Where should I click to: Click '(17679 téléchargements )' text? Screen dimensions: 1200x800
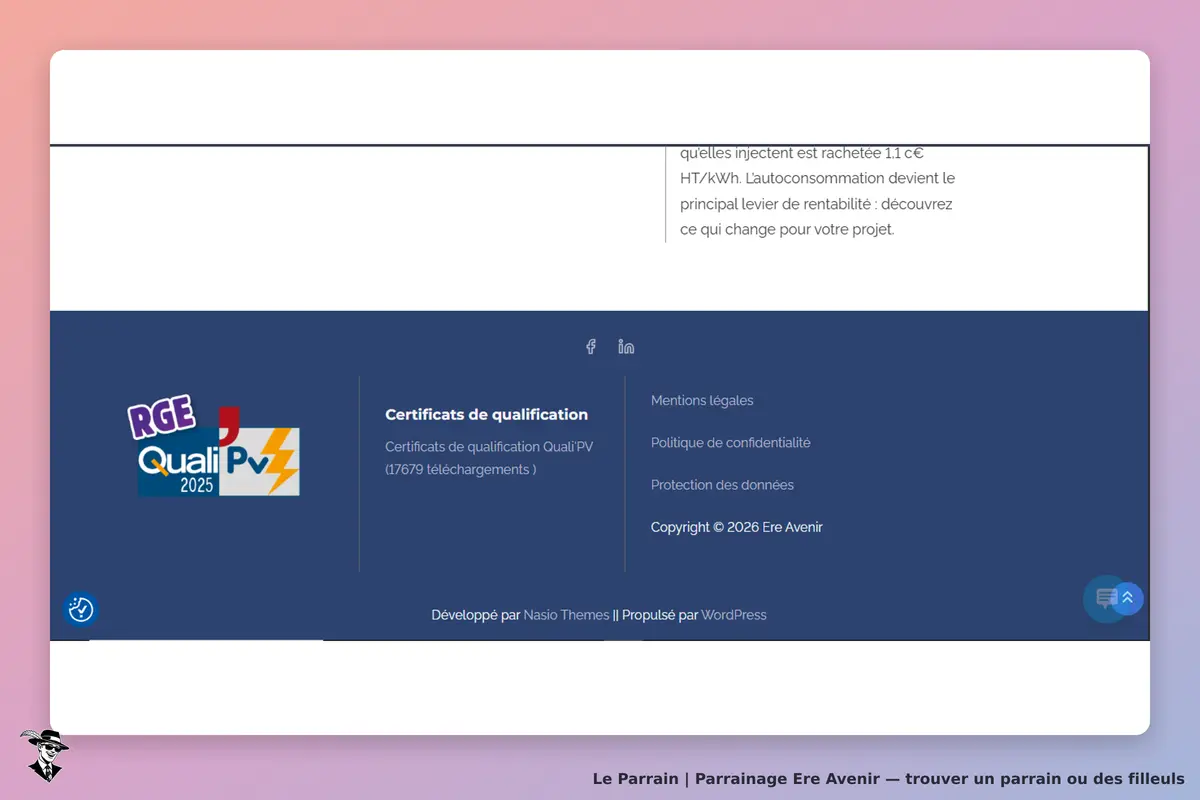[461, 469]
